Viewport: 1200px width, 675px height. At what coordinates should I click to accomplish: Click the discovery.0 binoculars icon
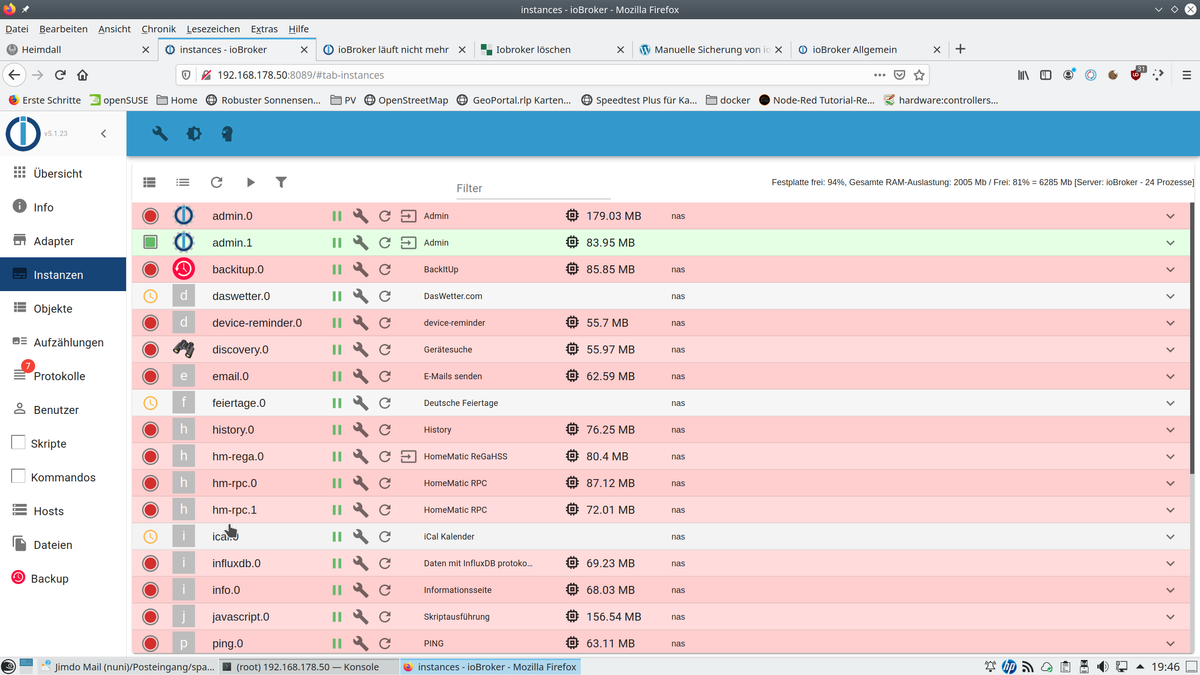pyautogui.click(x=183, y=349)
